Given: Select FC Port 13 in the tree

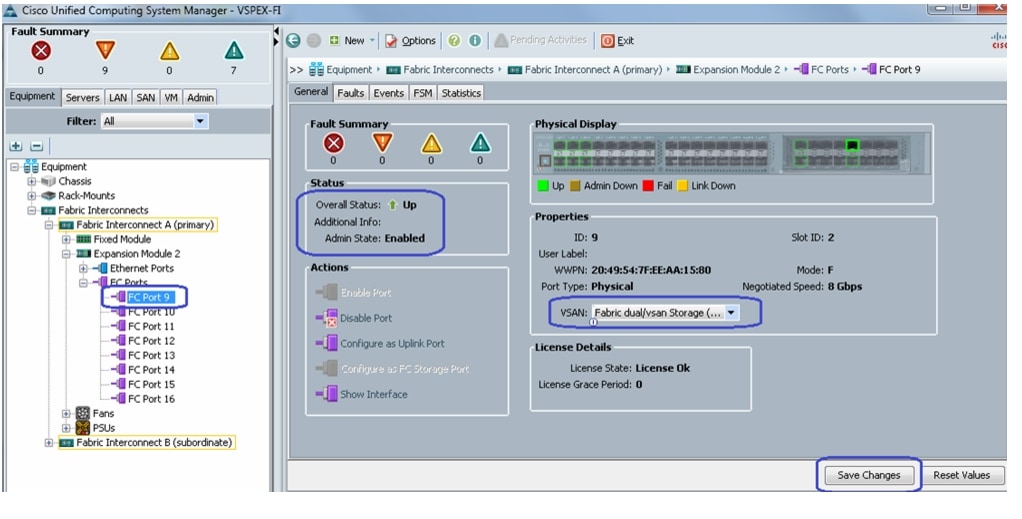Looking at the screenshot, I should click(151, 355).
